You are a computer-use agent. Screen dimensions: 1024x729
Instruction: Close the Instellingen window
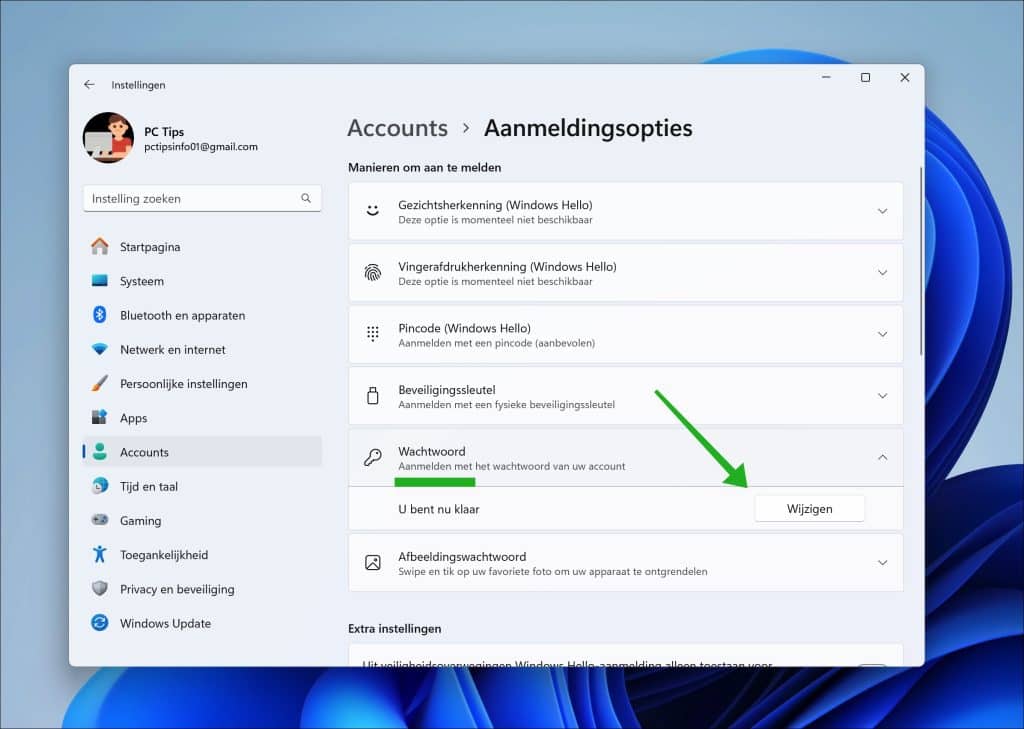[x=904, y=78]
